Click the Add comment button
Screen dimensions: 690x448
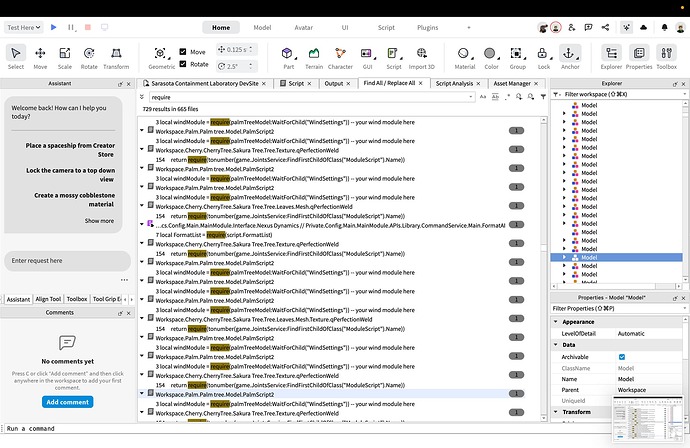pyautogui.click(x=68, y=402)
